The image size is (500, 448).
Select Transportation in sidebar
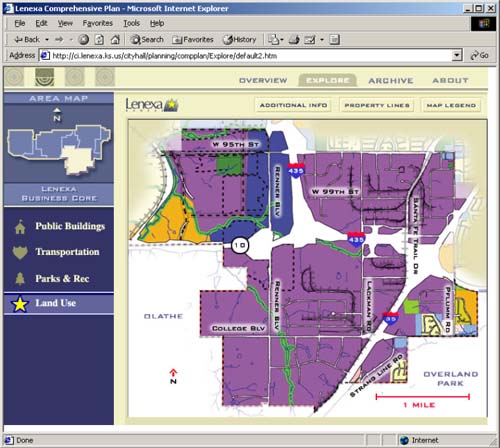67,252
